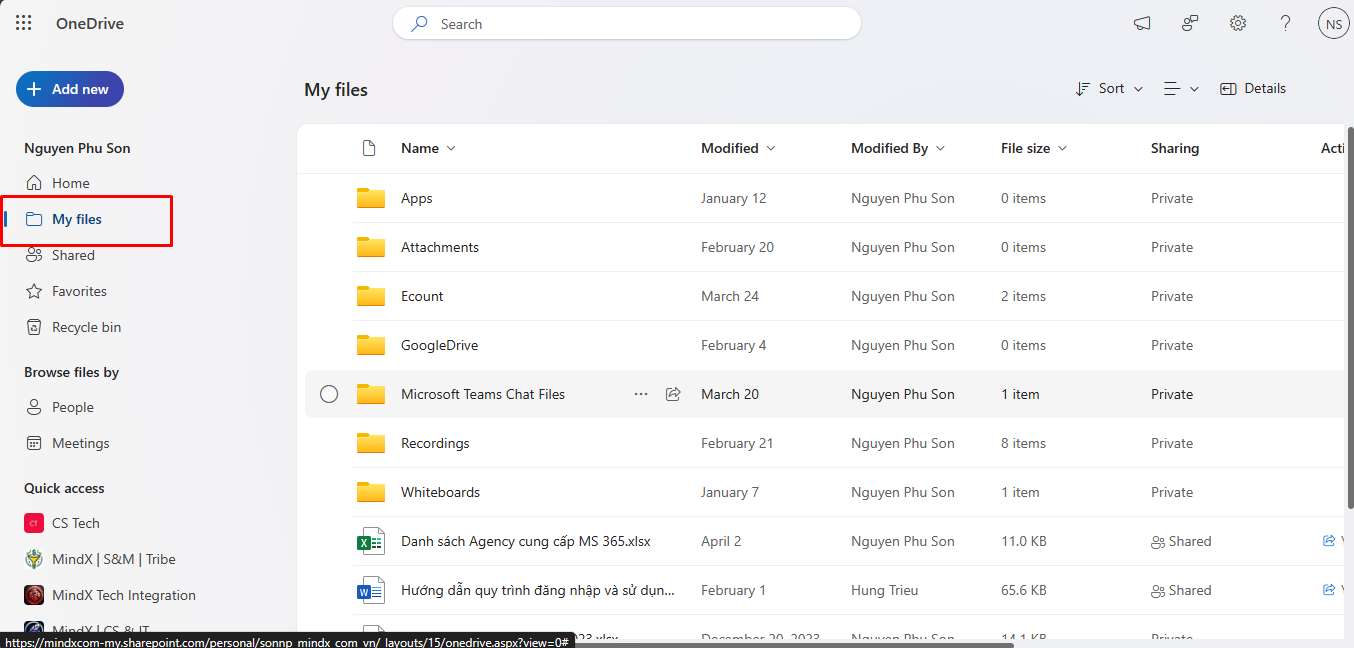Click the people network icon in header
Image resolution: width=1354 pixels, height=648 pixels.
(1190, 23)
